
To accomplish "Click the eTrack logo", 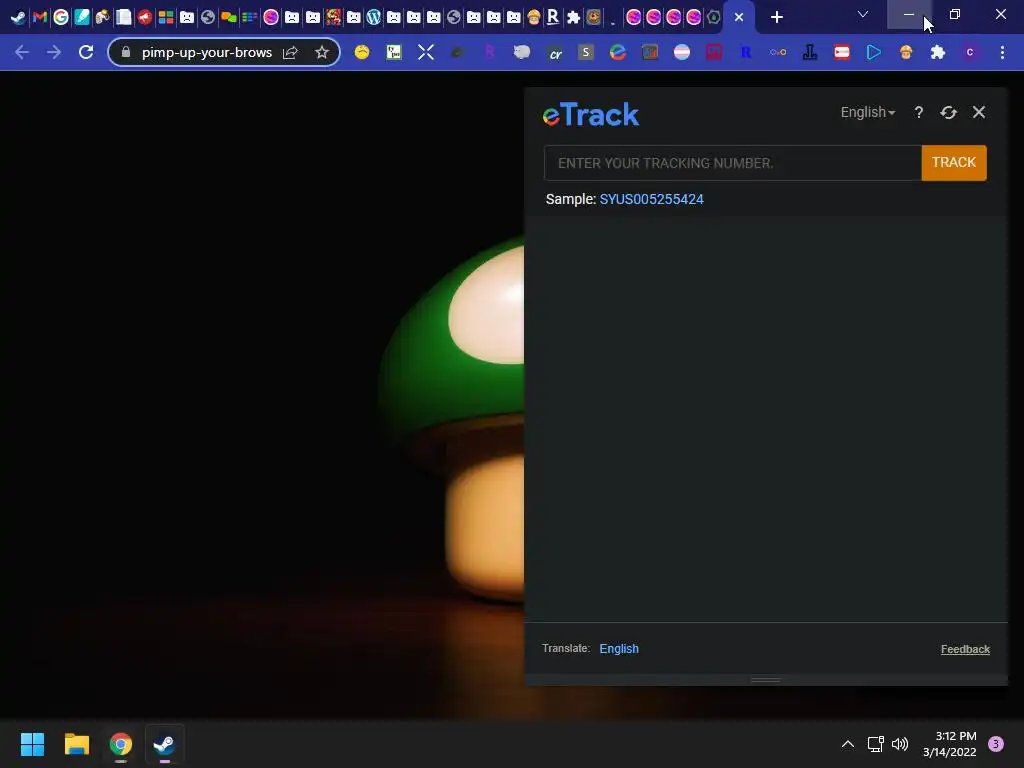I will pyautogui.click(x=590, y=115).
